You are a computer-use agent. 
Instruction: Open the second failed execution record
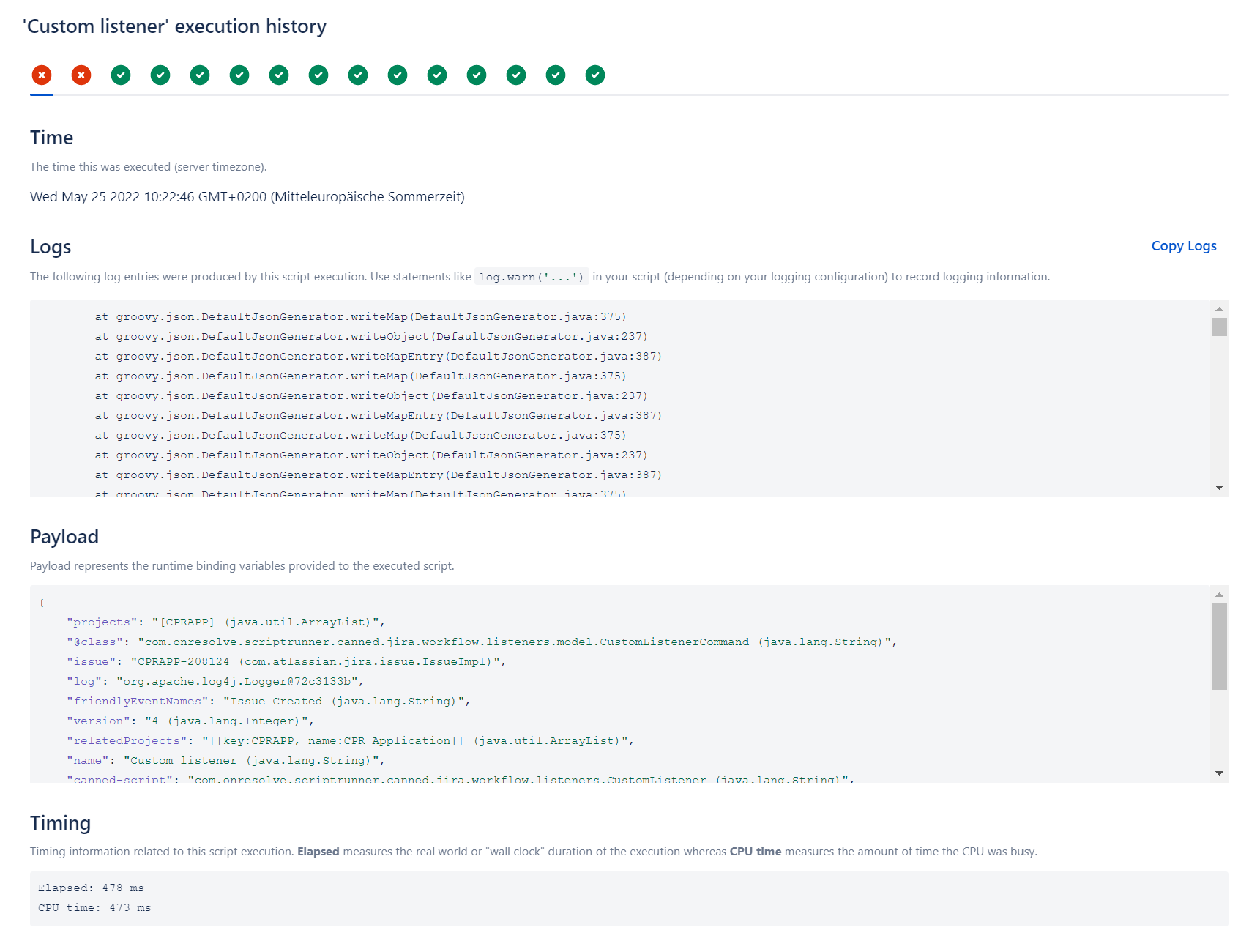81,75
